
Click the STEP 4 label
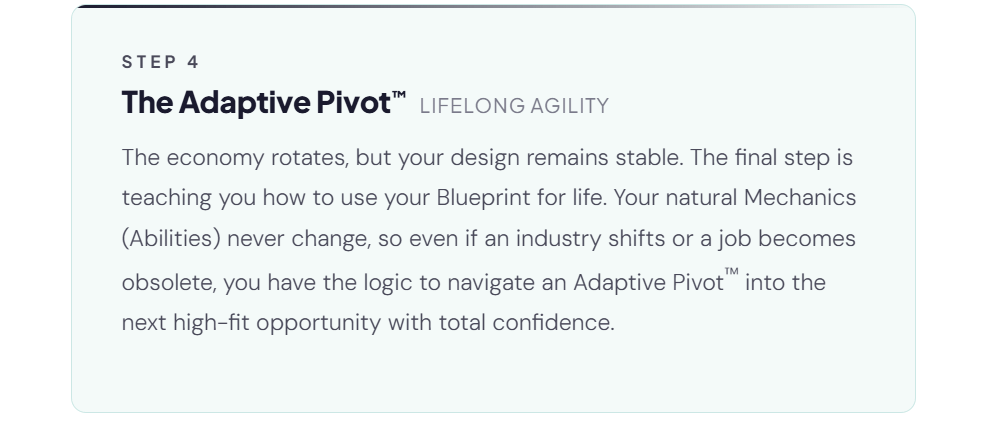point(160,62)
